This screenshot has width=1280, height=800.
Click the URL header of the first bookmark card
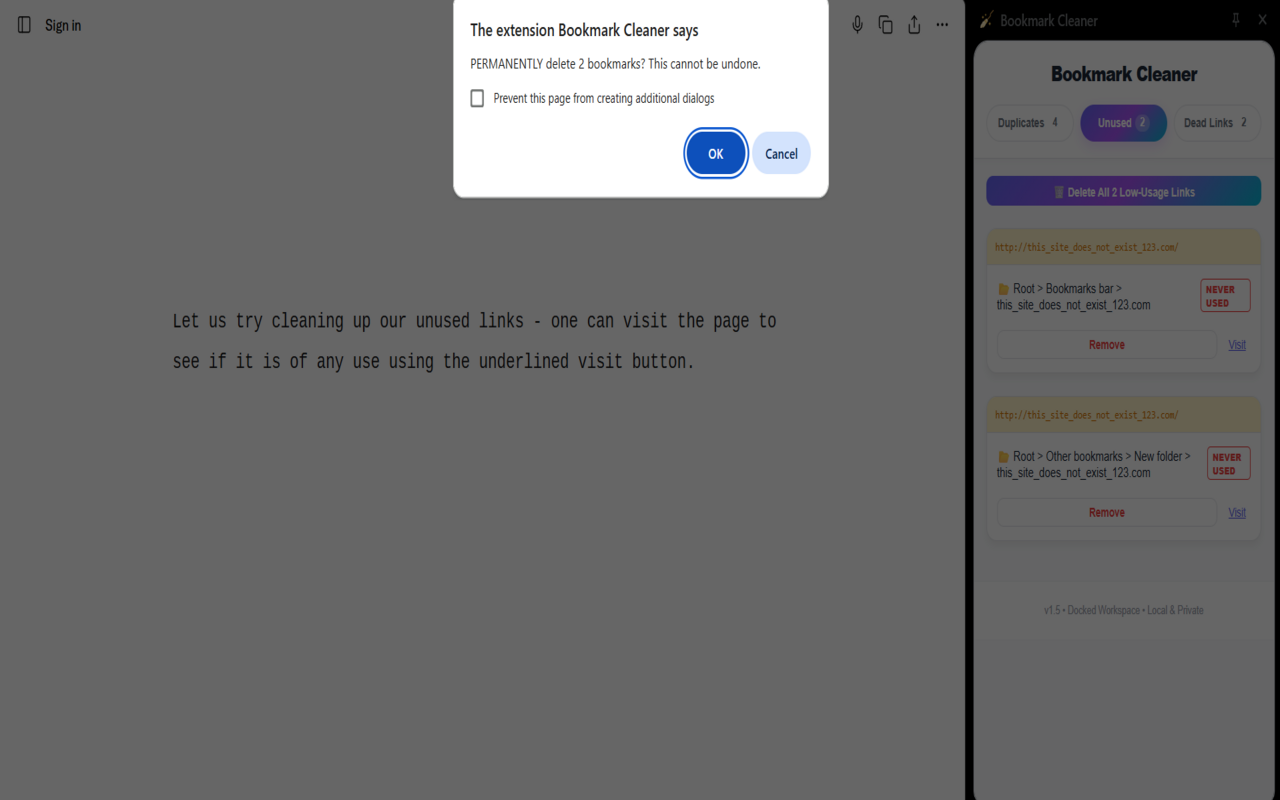[x=1123, y=247]
